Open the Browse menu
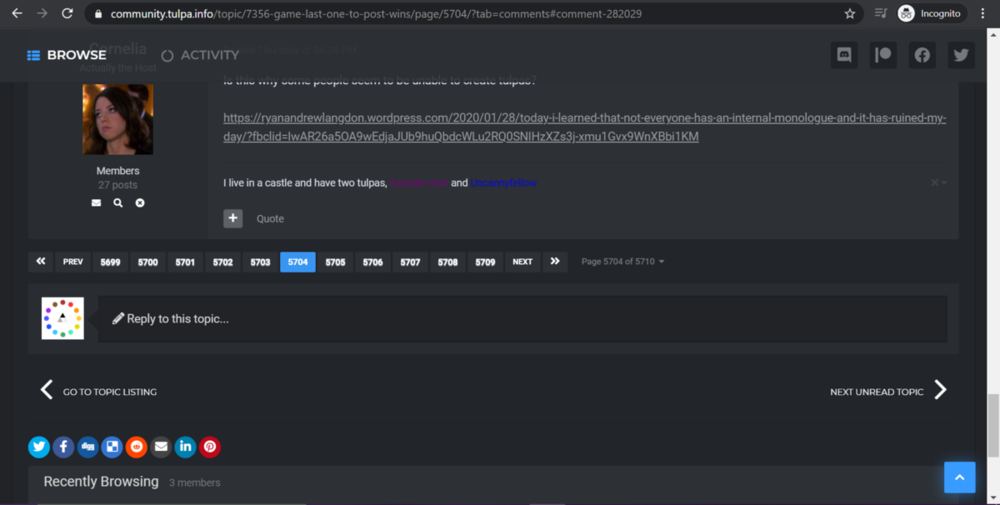 coord(66,55)
